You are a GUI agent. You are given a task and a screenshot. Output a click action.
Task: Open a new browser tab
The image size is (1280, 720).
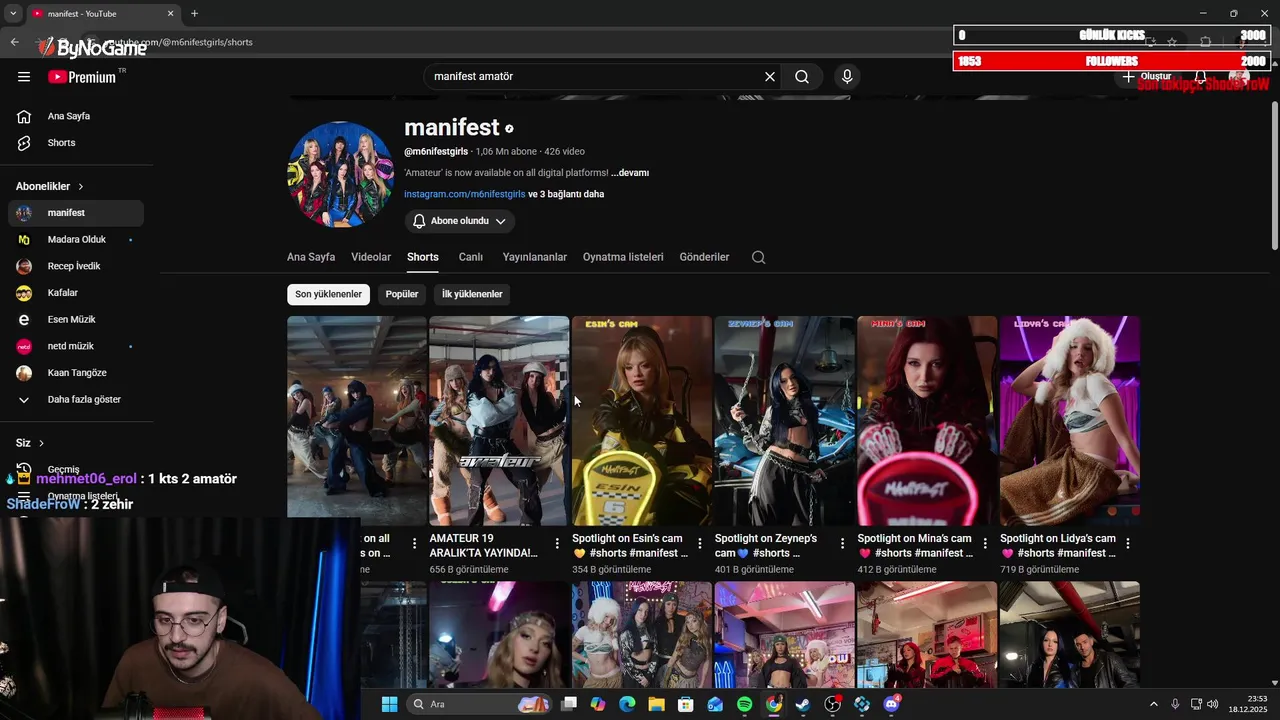point(194,14)
